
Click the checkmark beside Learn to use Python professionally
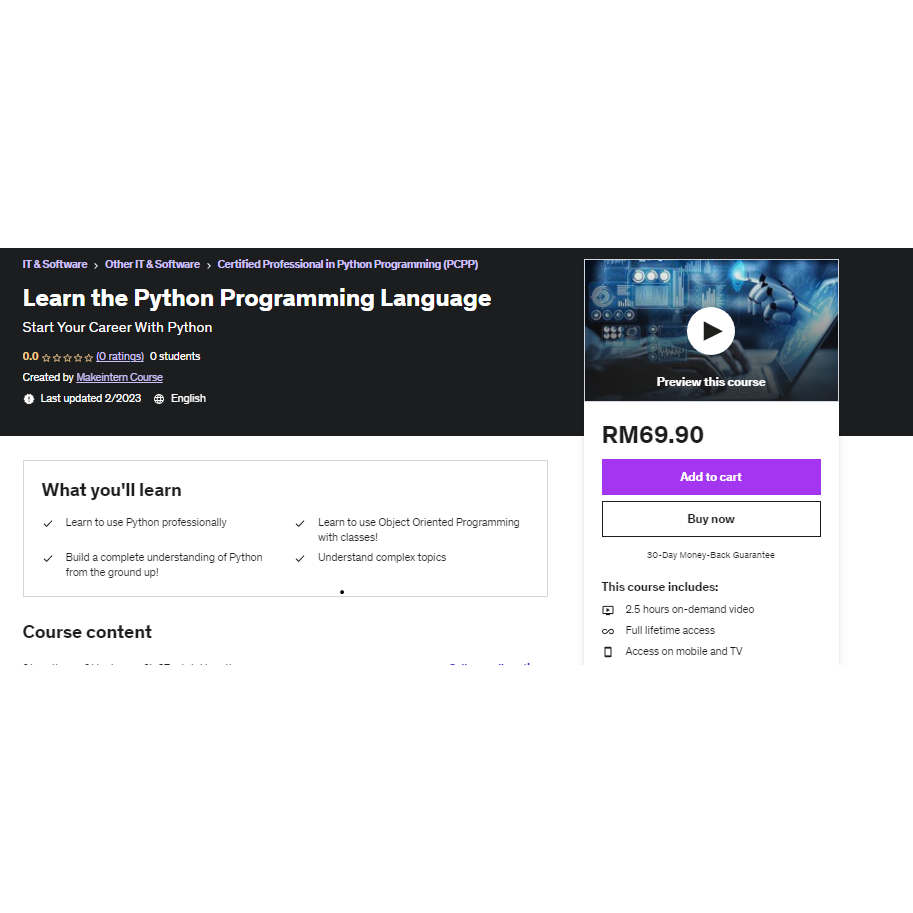(x=47, y=522)
